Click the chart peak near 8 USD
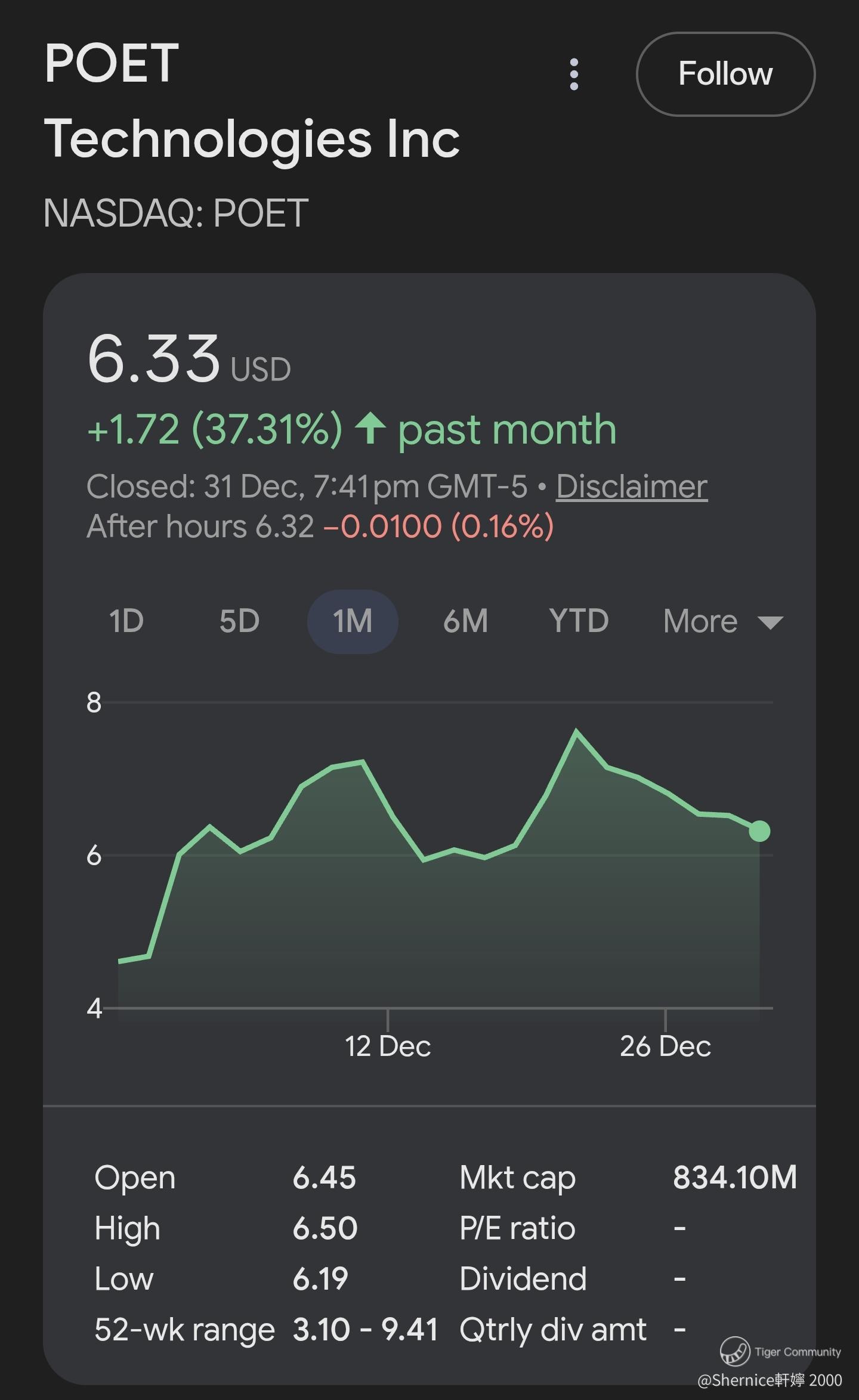The image size is (859, 1400). point(576,730)
